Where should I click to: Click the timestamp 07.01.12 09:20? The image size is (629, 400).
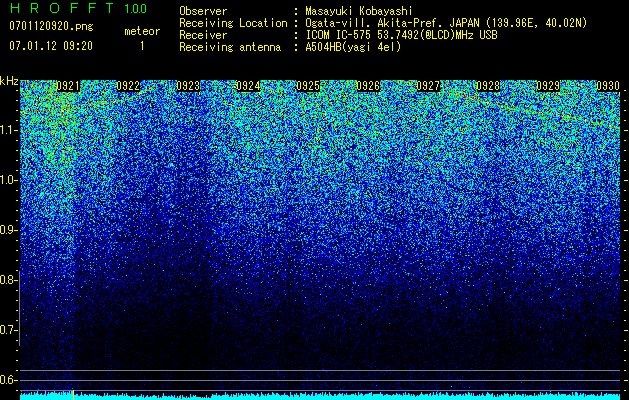tap(51, 46)
